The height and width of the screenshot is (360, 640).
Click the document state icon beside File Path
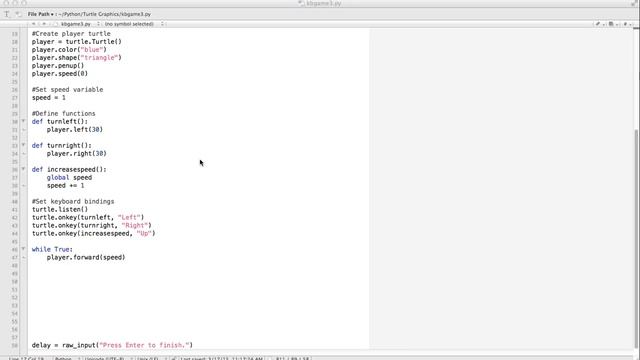[18, 14]
